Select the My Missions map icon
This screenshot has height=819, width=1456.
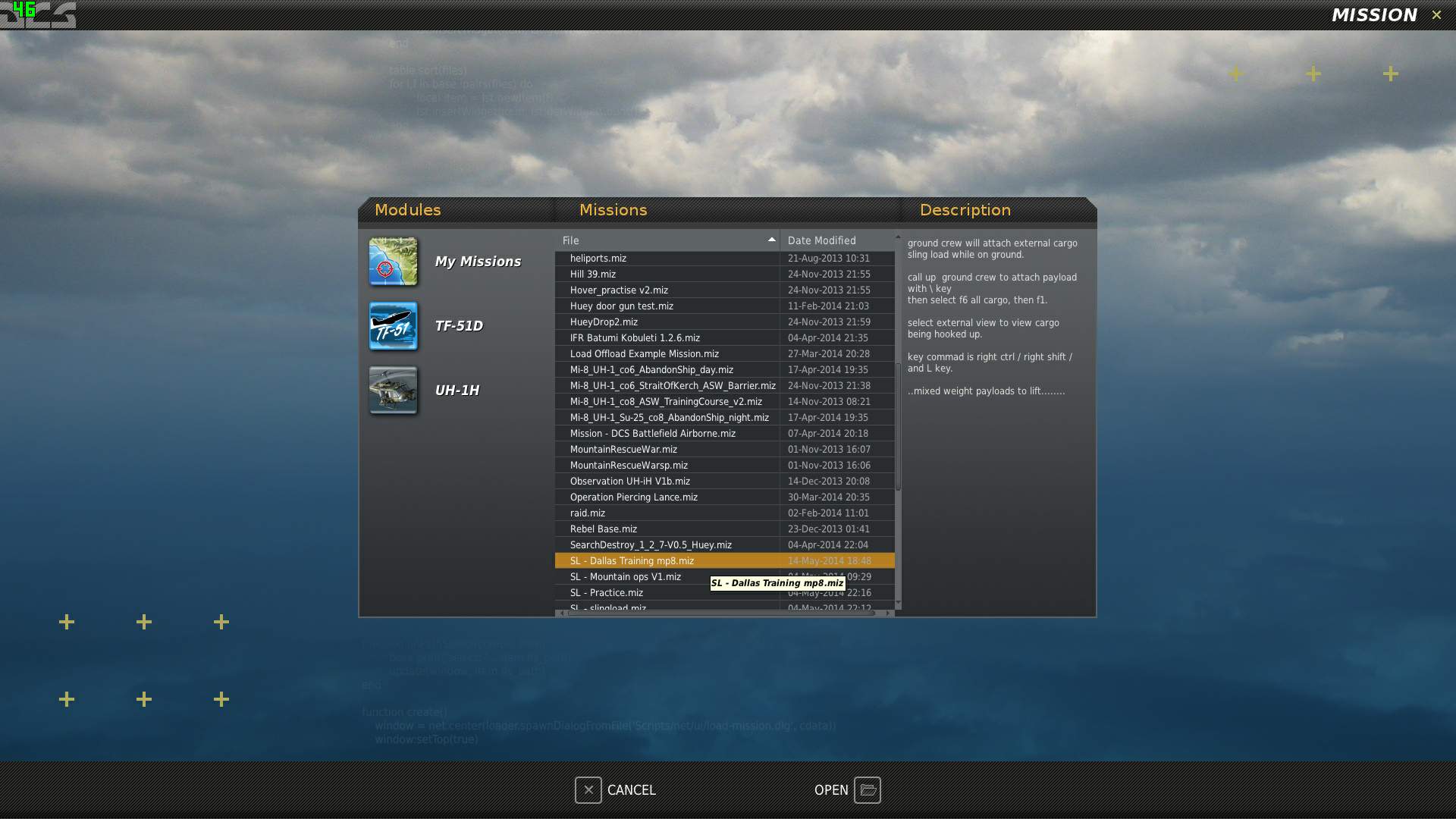click(x=393, y=262)
